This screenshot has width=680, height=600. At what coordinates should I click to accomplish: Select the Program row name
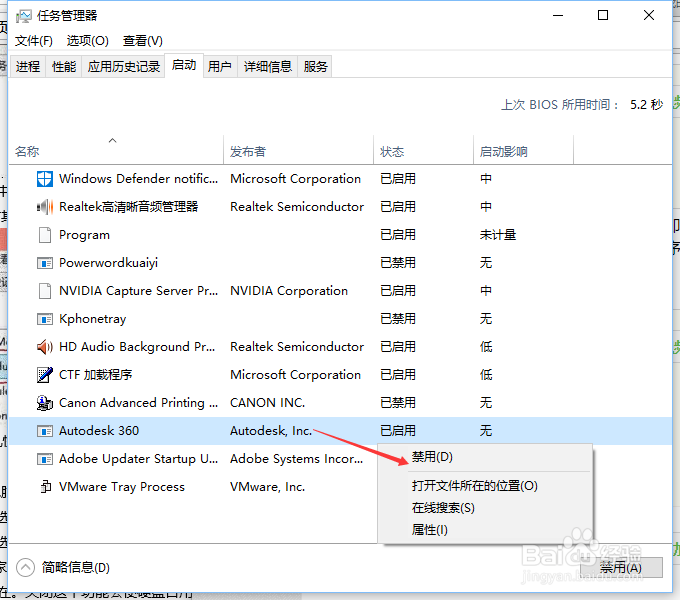(84, 235)
